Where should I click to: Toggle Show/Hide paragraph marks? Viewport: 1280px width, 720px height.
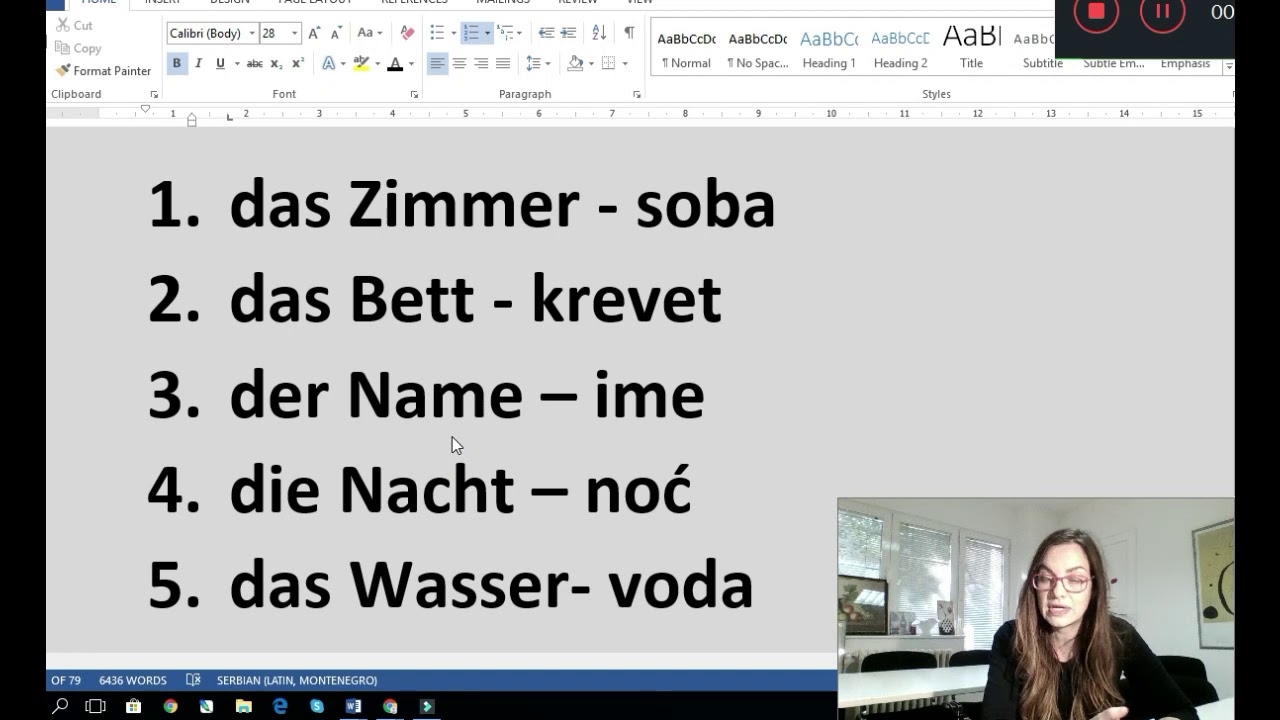tap(629, 33)
